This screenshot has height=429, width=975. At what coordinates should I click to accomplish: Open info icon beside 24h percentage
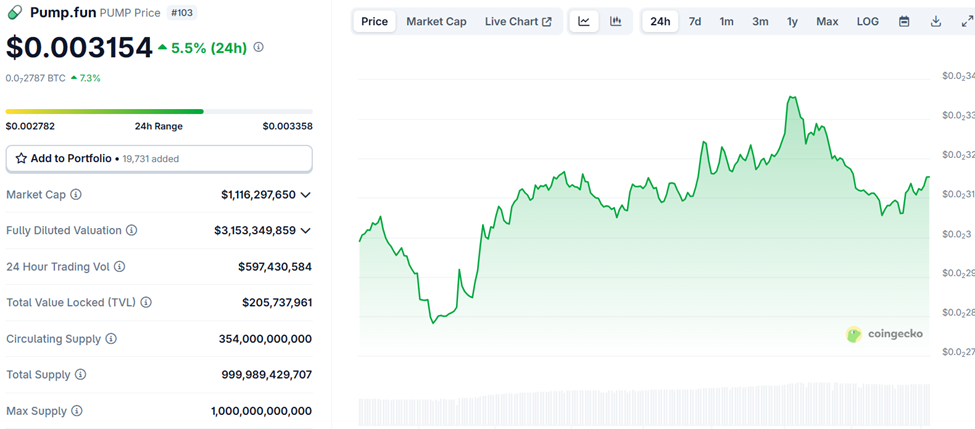[x=259, y=47]
